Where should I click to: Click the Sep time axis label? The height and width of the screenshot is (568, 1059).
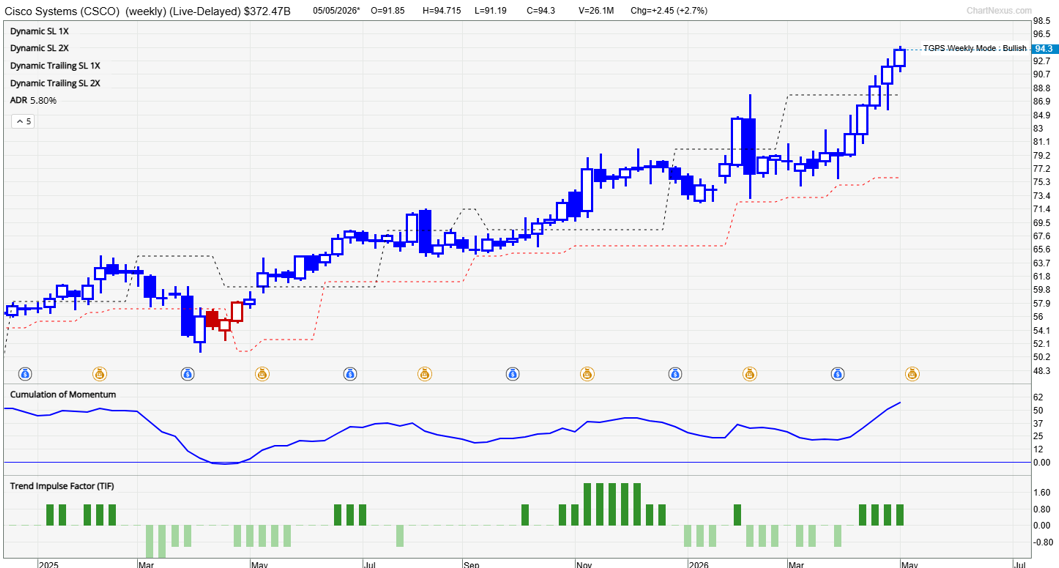[x=472, y=564]
